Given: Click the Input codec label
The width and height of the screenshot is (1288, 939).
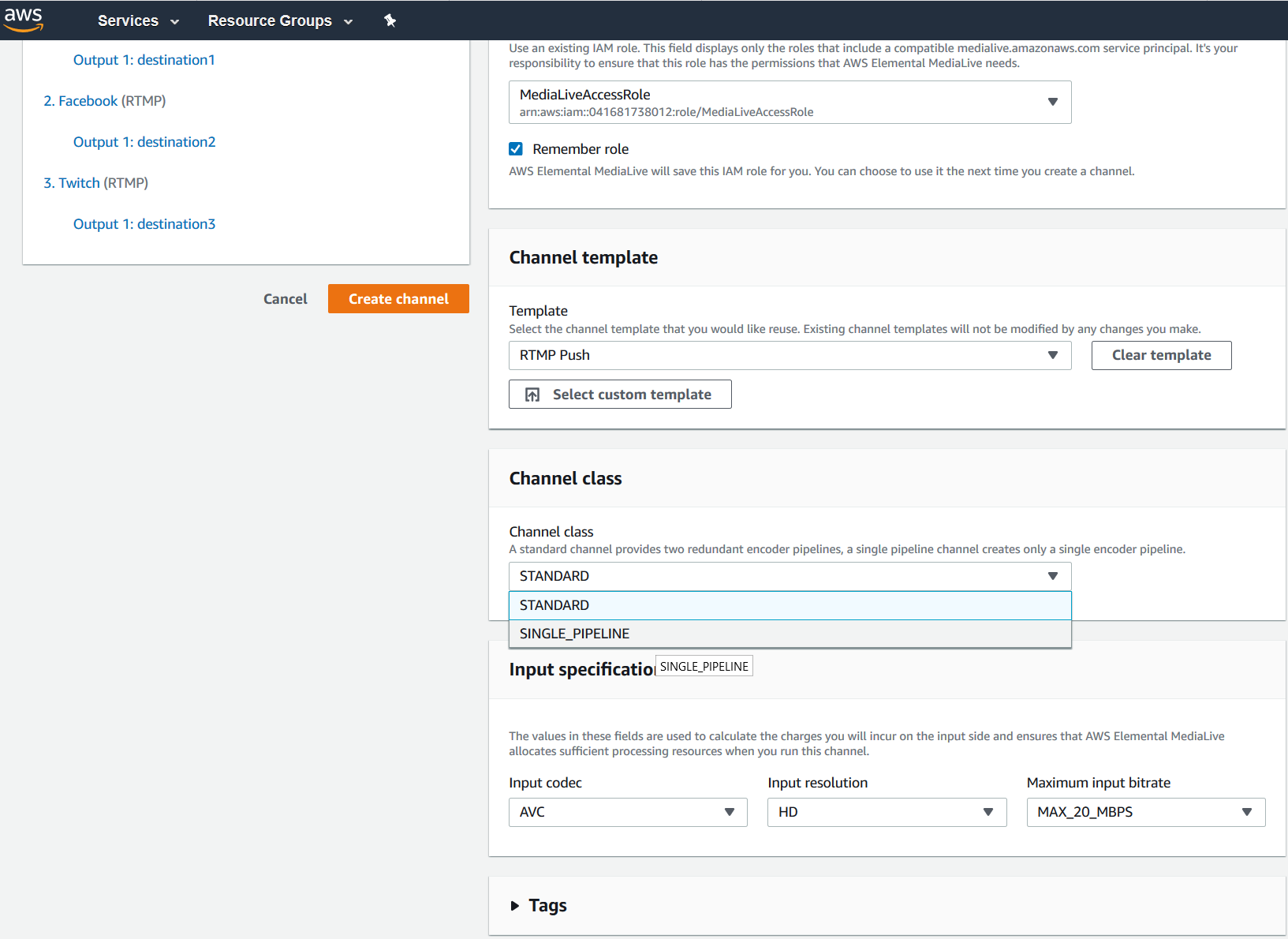Looking at the screenshot, I should point(546,783).
